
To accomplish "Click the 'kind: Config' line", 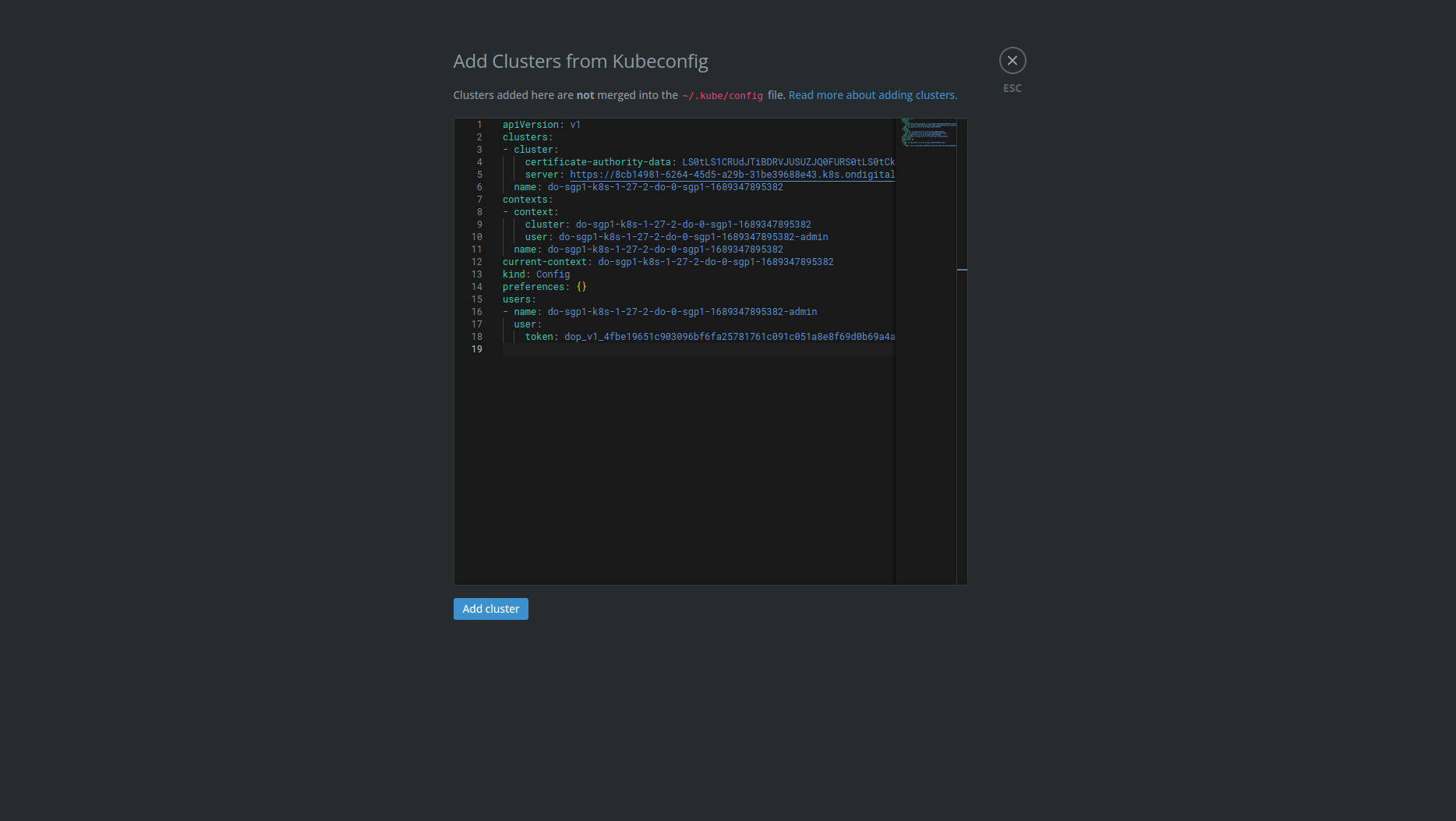I will point(536,274).
